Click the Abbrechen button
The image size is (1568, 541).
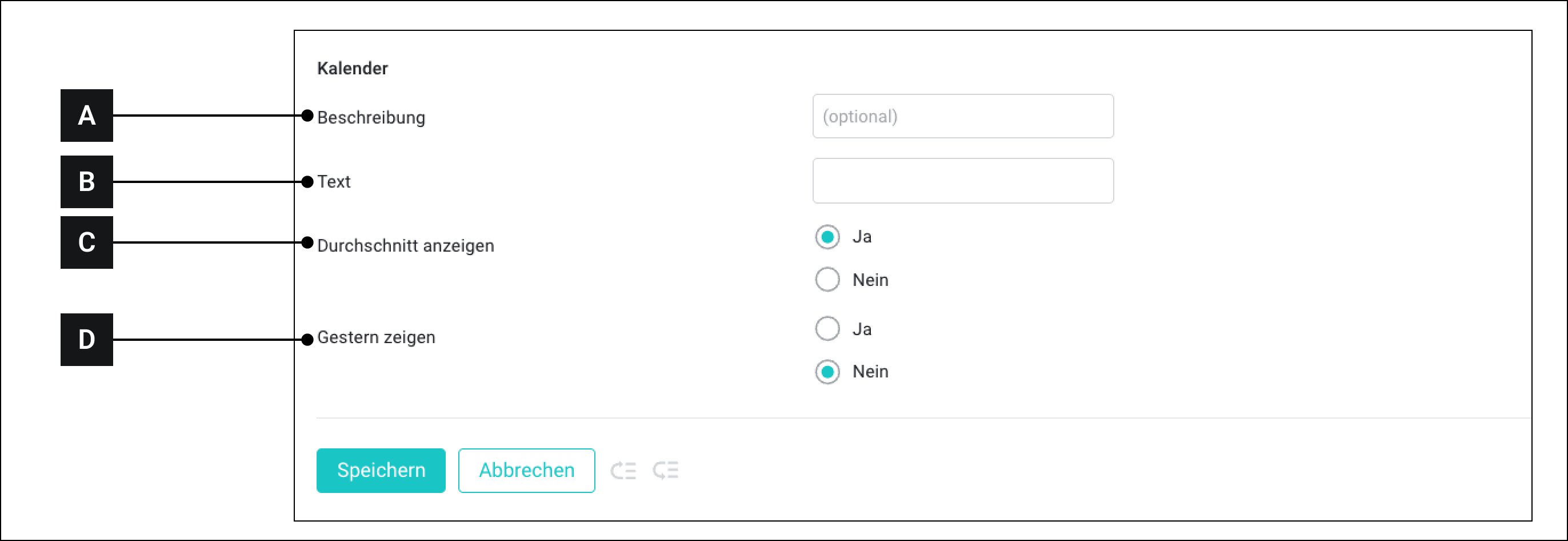click(526, 470)
